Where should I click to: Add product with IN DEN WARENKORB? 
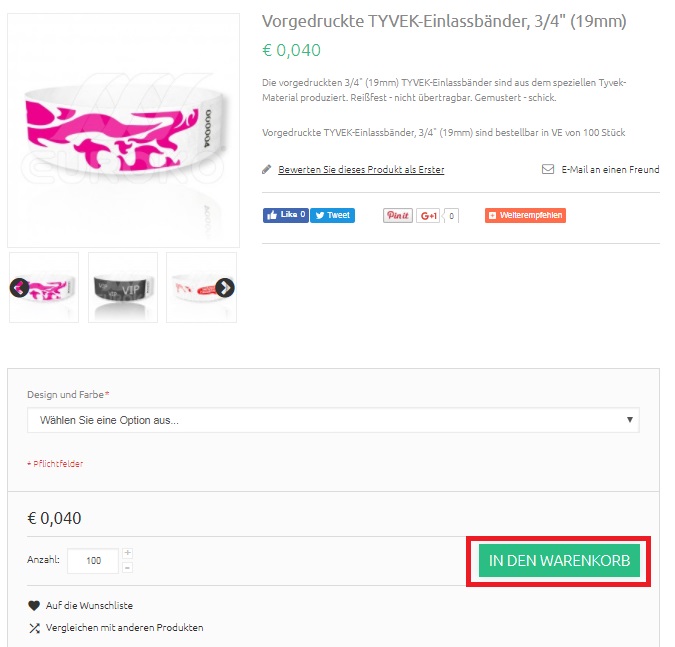559,561
